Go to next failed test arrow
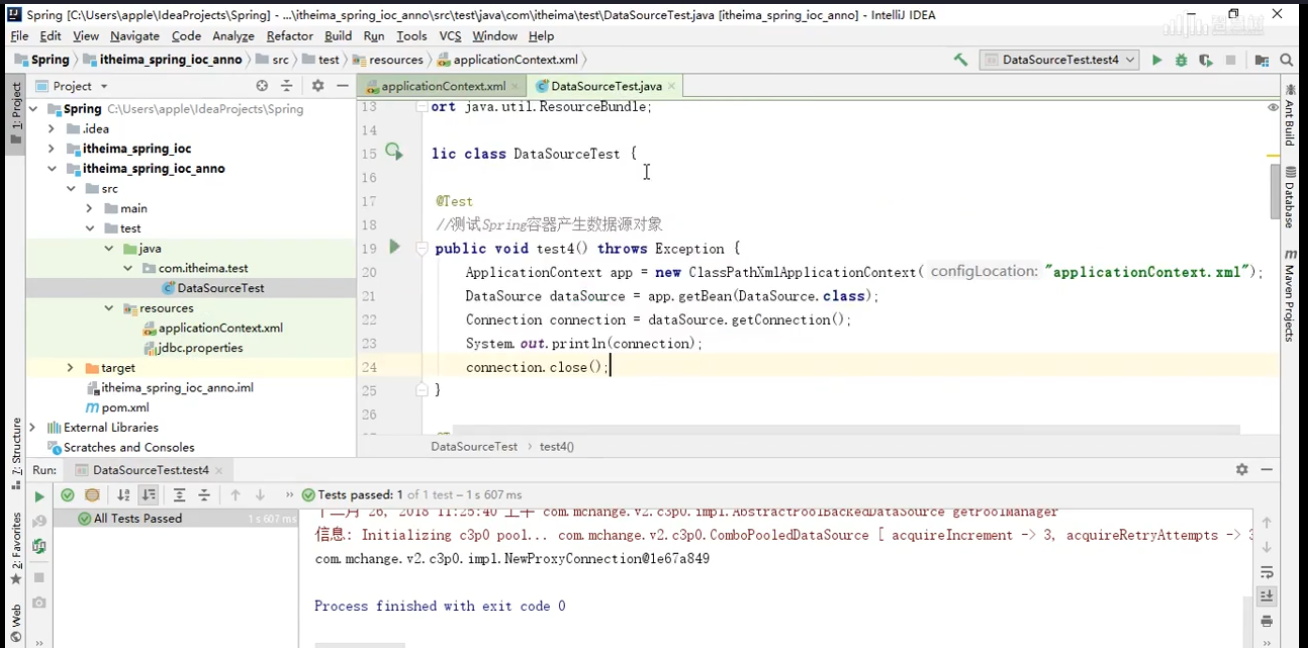 (260, 495)
